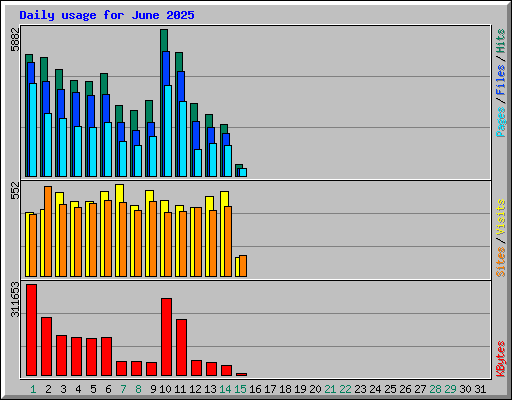
Task: Click the orange Sites bar for day 12
Action: [x=198, y=242]
